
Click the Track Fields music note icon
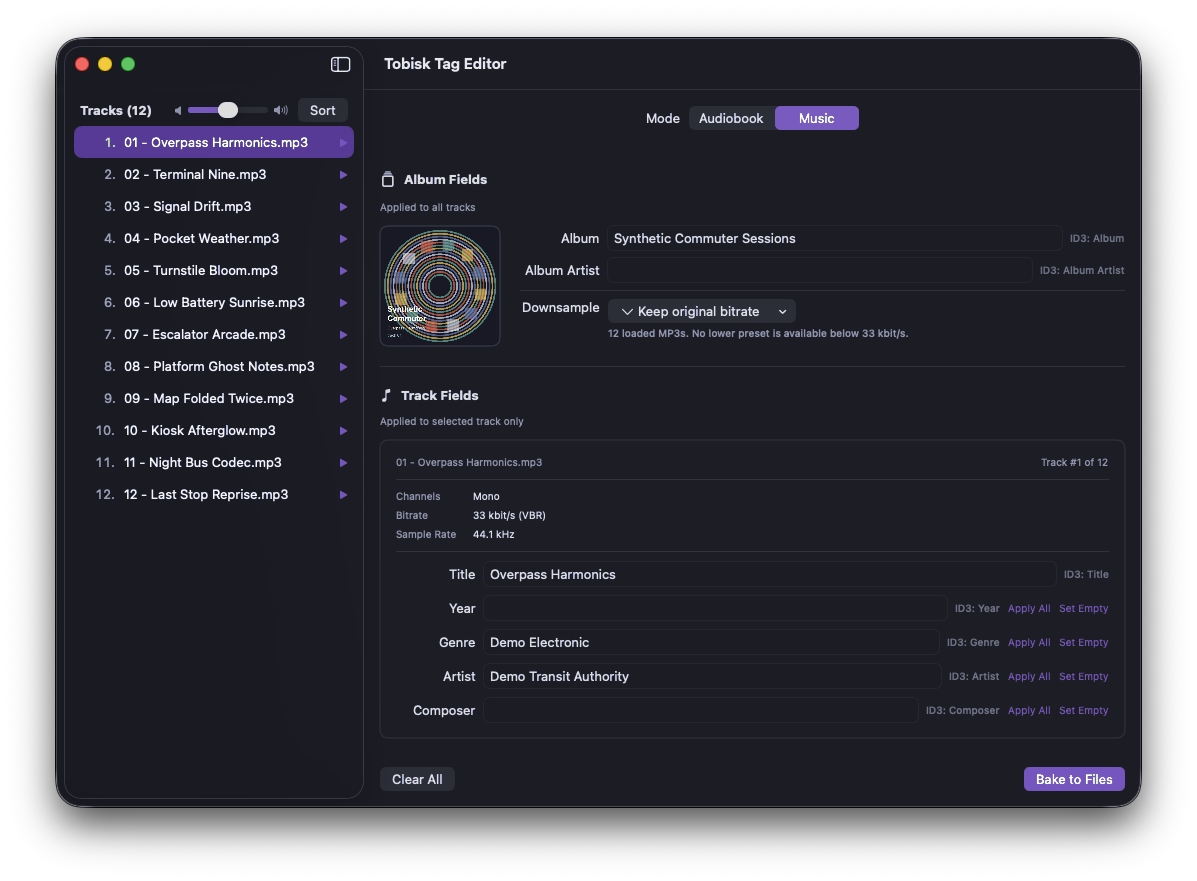click(x=386, y=395)
